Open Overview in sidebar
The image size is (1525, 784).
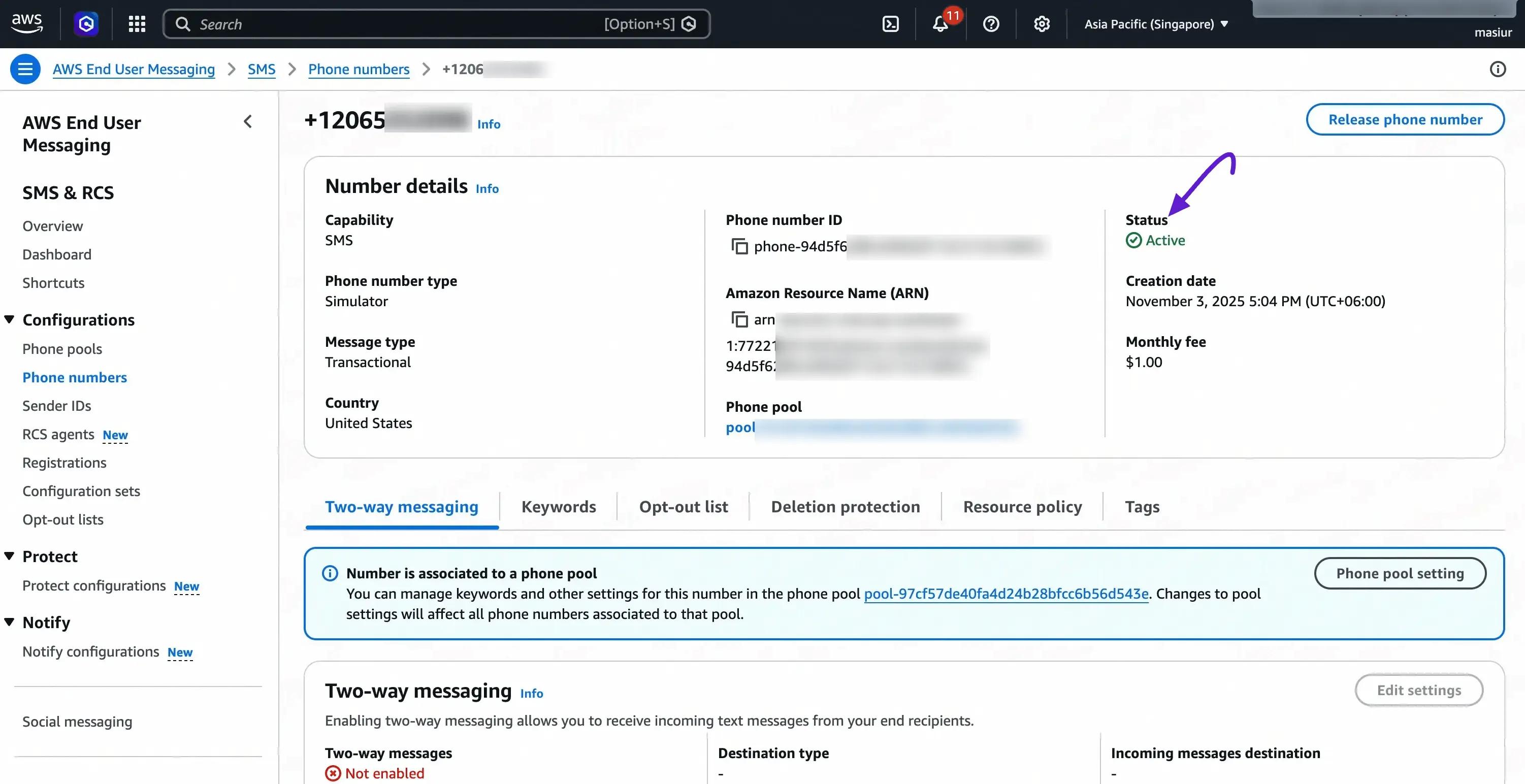(53, 225)
